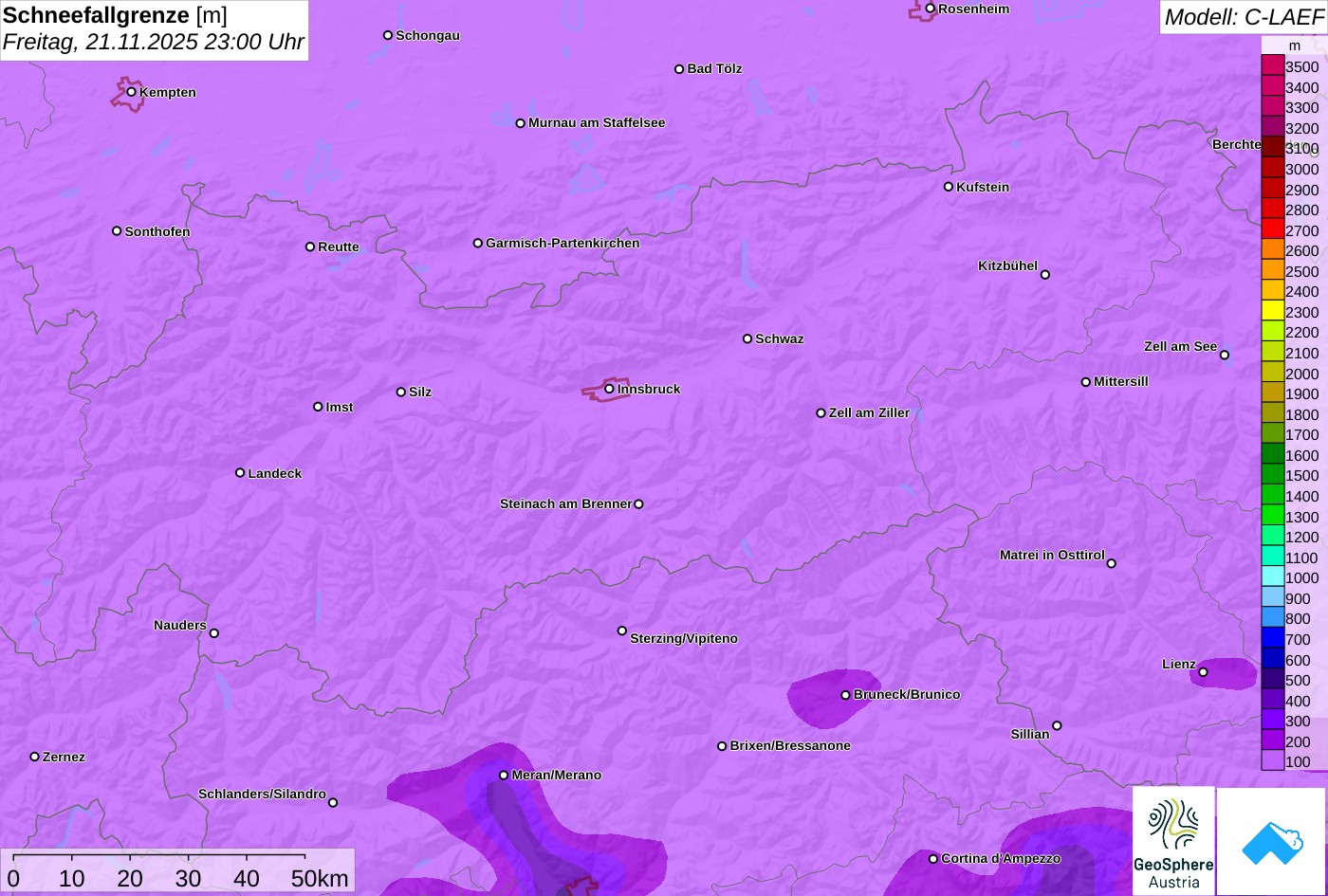Viewport: 1328px width, 896px height.
Task: Click the Bruneck/Brunico marker dot
Action: [845, 695]
